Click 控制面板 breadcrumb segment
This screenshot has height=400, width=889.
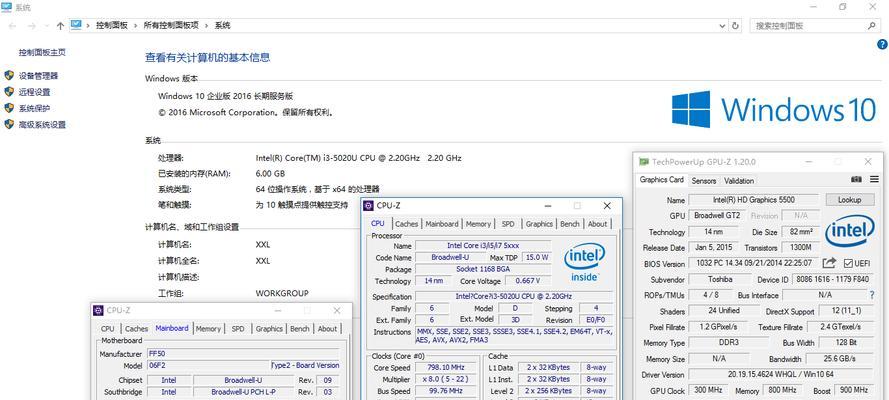click(112, 25)
